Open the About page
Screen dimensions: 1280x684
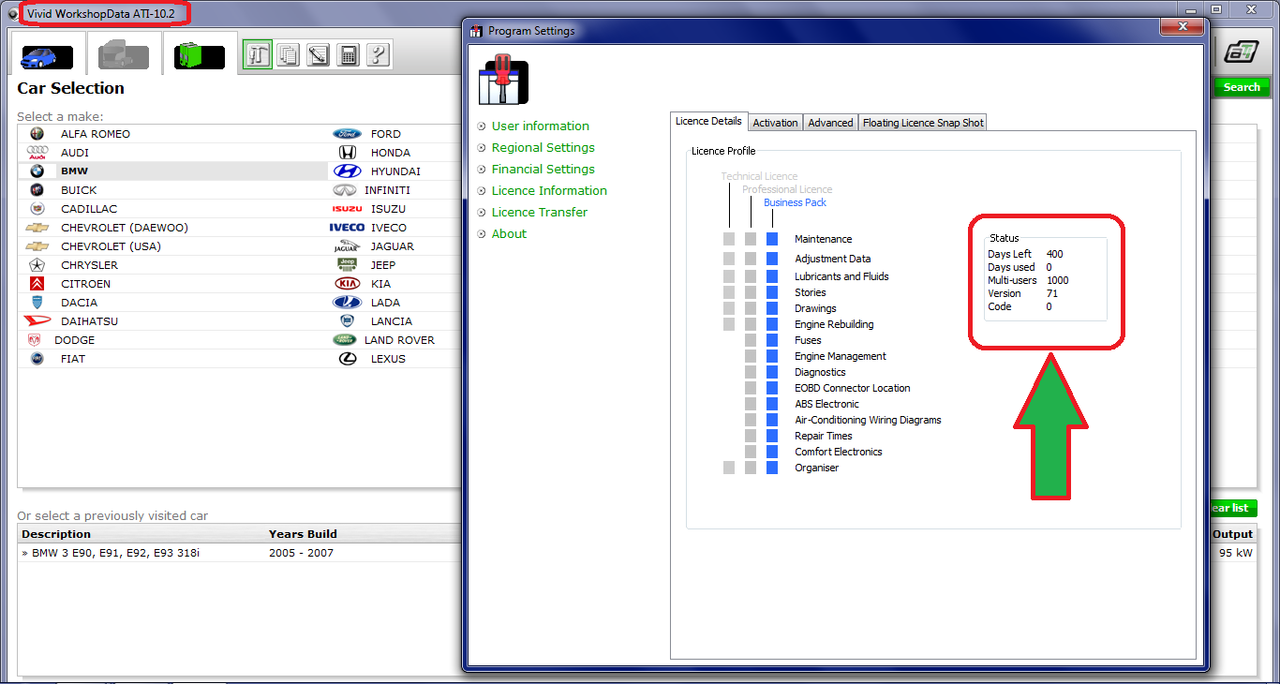(509, 234)
